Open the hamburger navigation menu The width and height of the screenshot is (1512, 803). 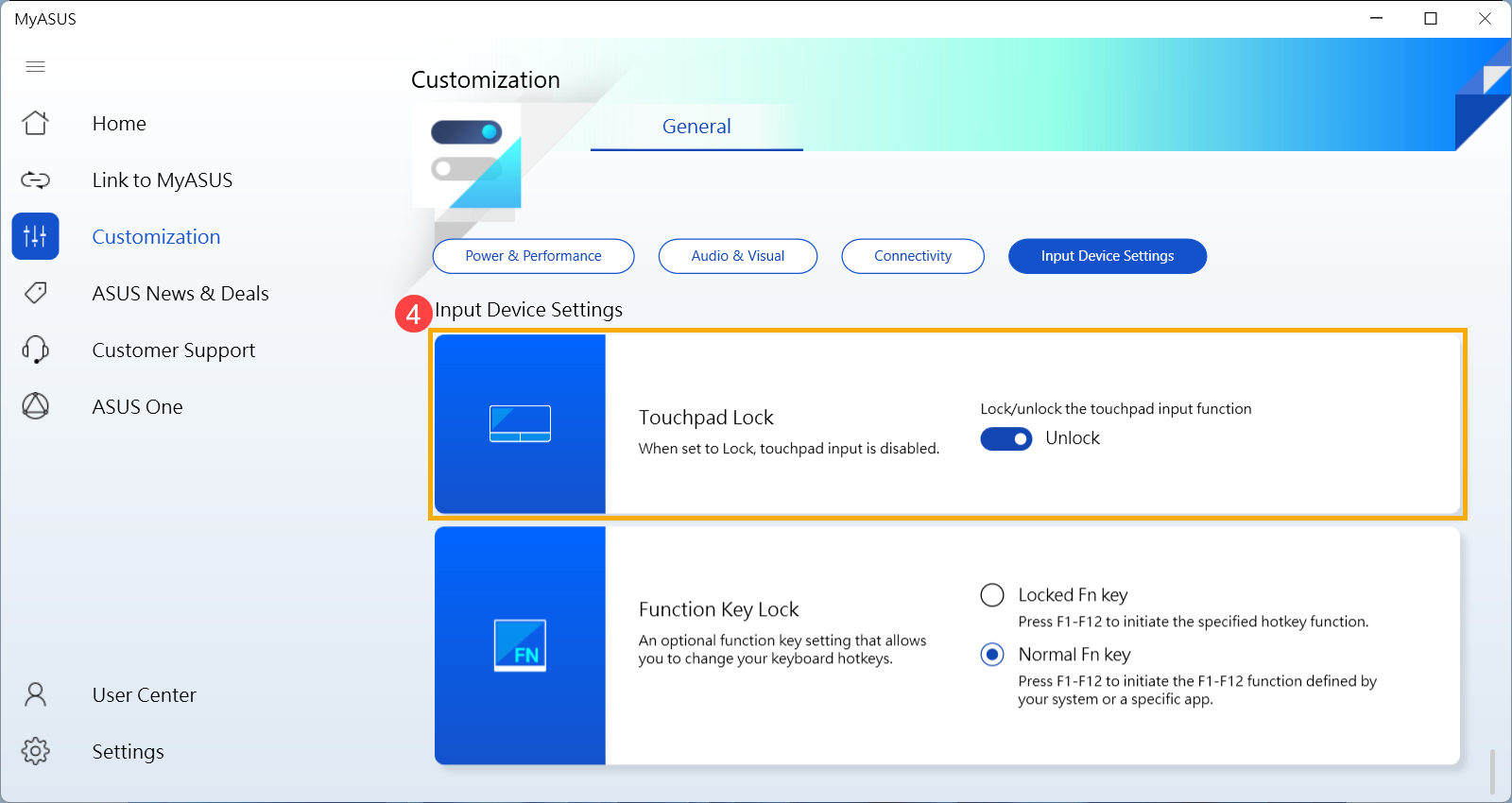[35, 66]
